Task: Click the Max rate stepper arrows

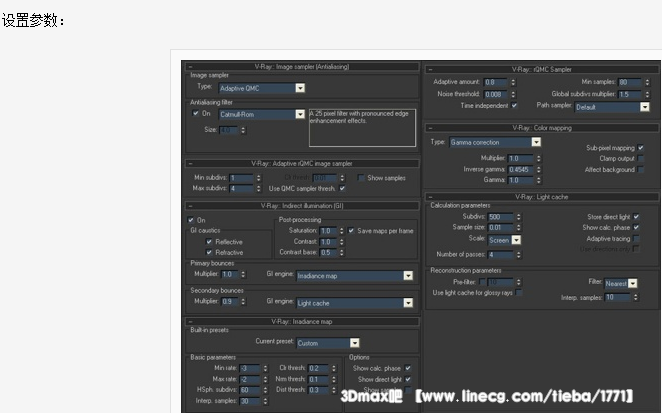Action: point(265,379)
